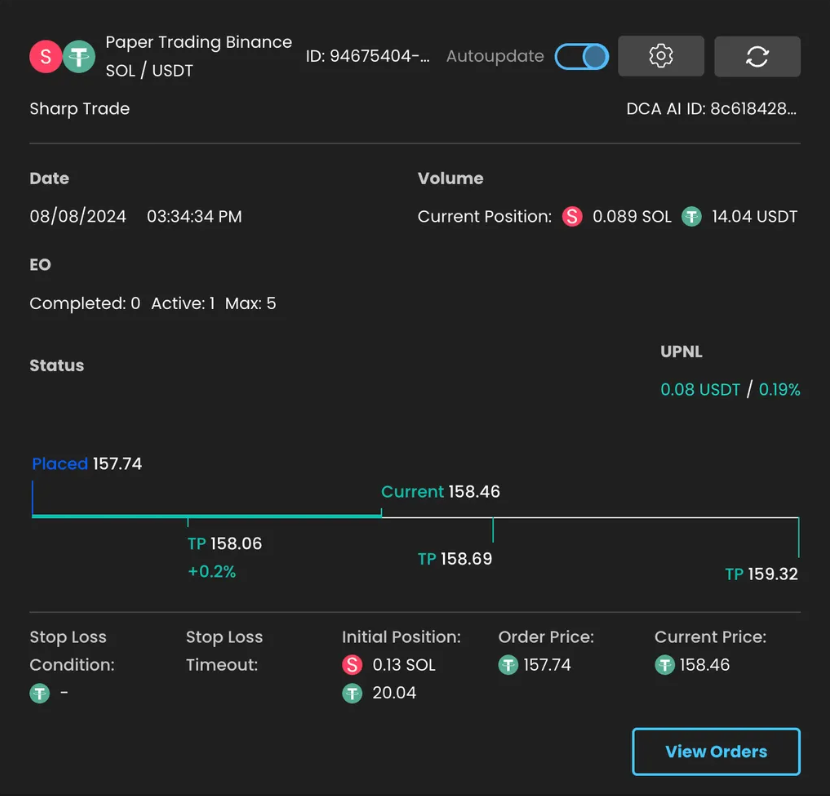Click Tether icon beside Order Price 157.74

point(508,665)
